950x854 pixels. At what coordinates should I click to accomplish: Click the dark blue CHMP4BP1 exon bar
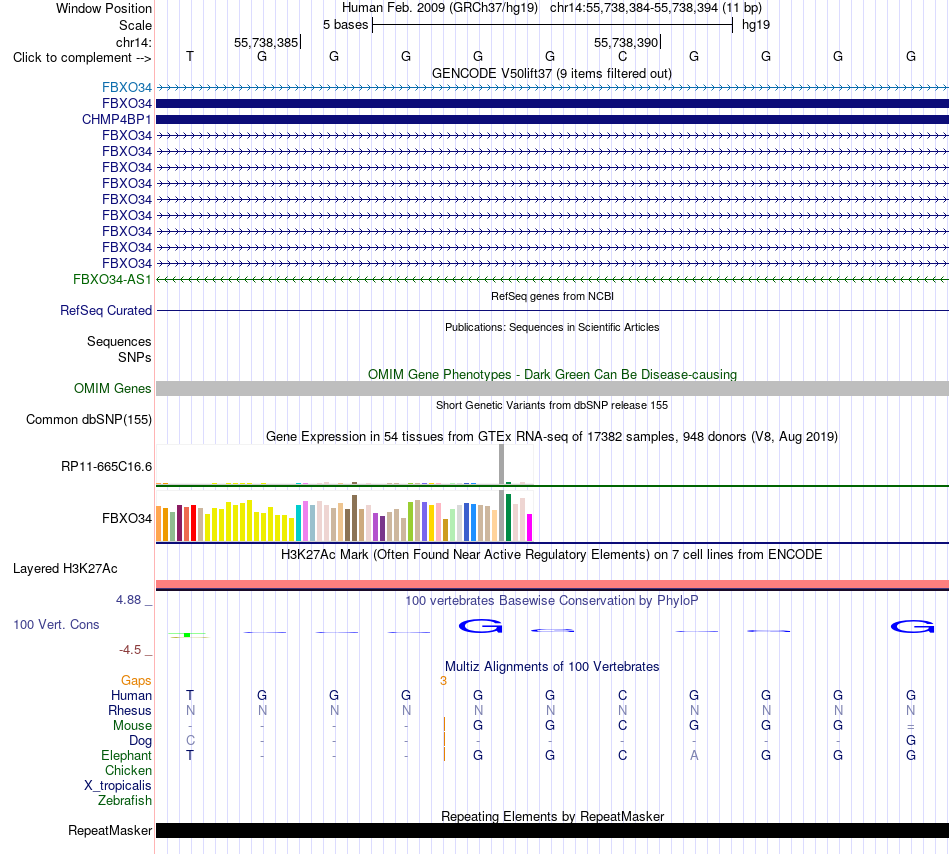(552, 119)
